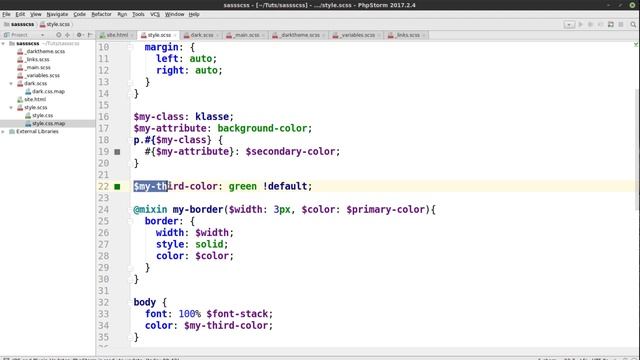Image resolution: width=640 pixels, height=360 pixels.
Task: Expand the External Libraries node
Action: (4, 131)
